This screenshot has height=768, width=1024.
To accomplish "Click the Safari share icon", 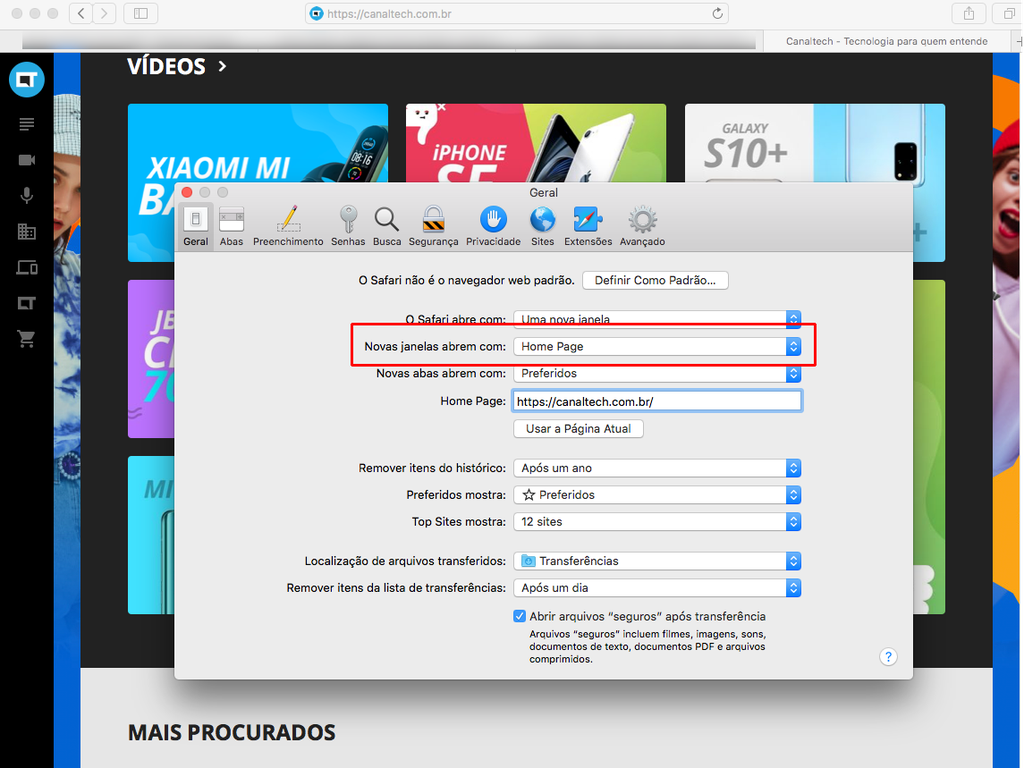I will coord(968,14).
